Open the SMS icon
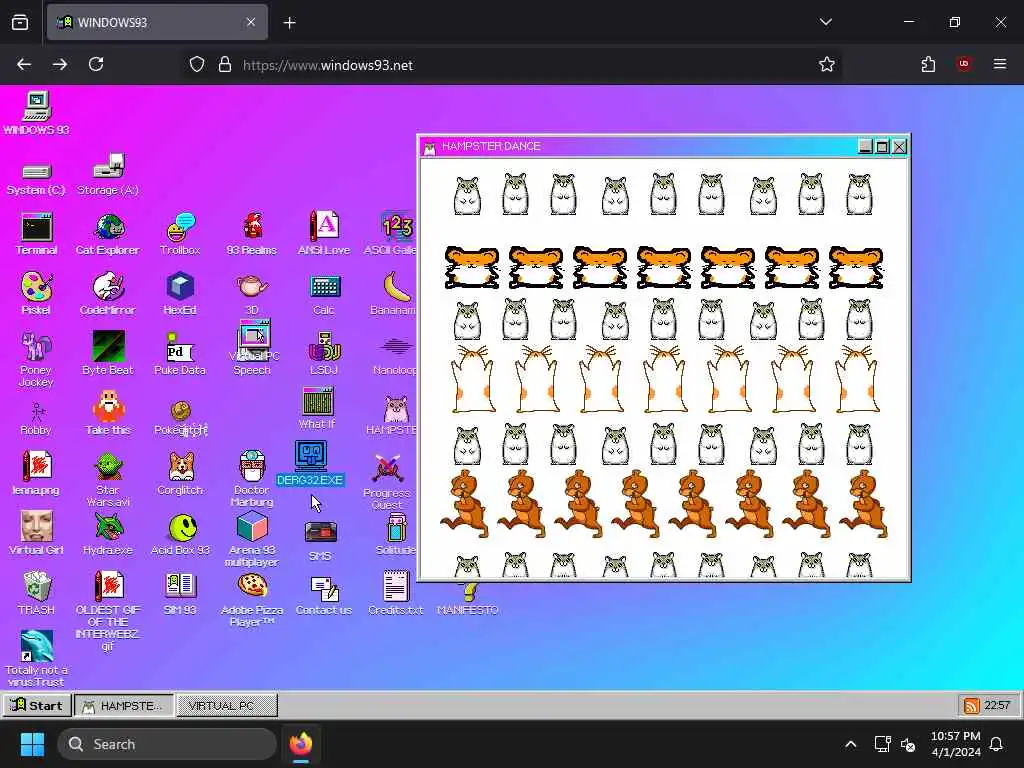The height and width of the screenshot is (768, 1024). point(320,541)
